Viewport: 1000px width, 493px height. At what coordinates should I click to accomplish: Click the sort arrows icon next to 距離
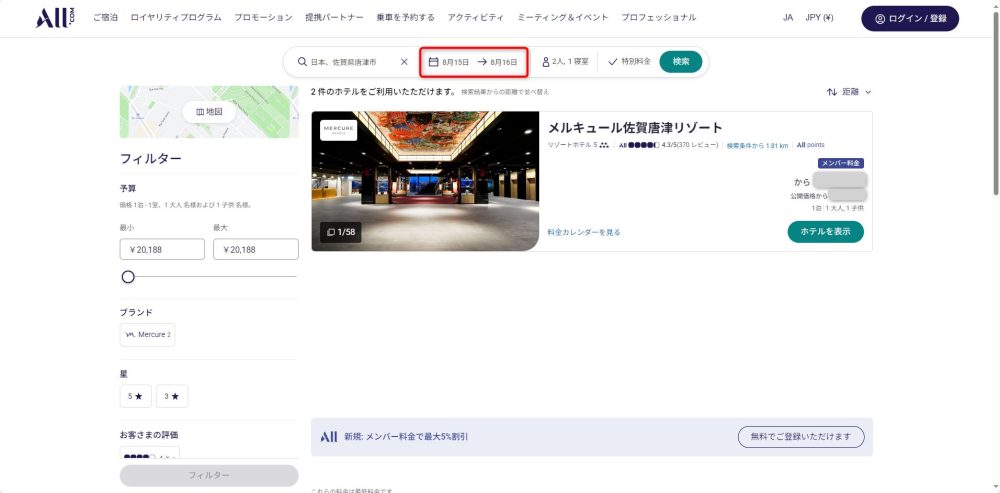(x=832, y=92)
